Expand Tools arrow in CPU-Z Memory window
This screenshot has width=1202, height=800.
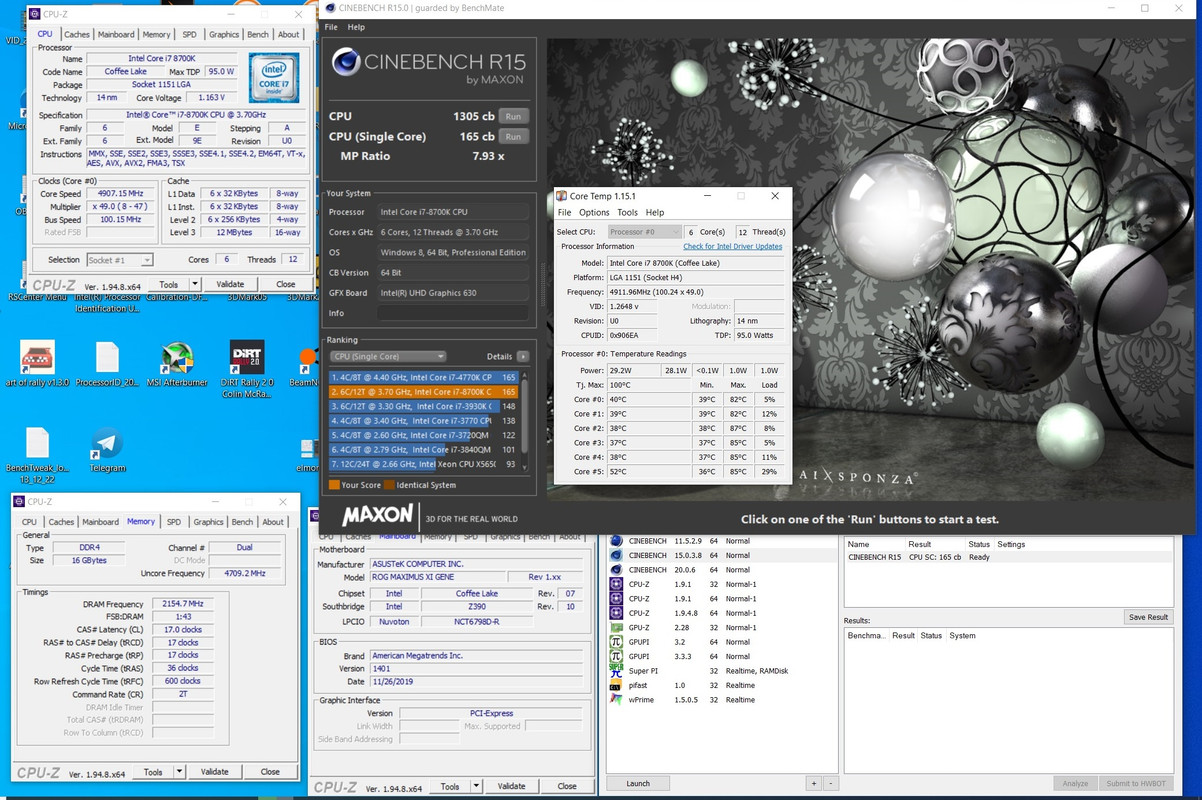click(179, 772)
